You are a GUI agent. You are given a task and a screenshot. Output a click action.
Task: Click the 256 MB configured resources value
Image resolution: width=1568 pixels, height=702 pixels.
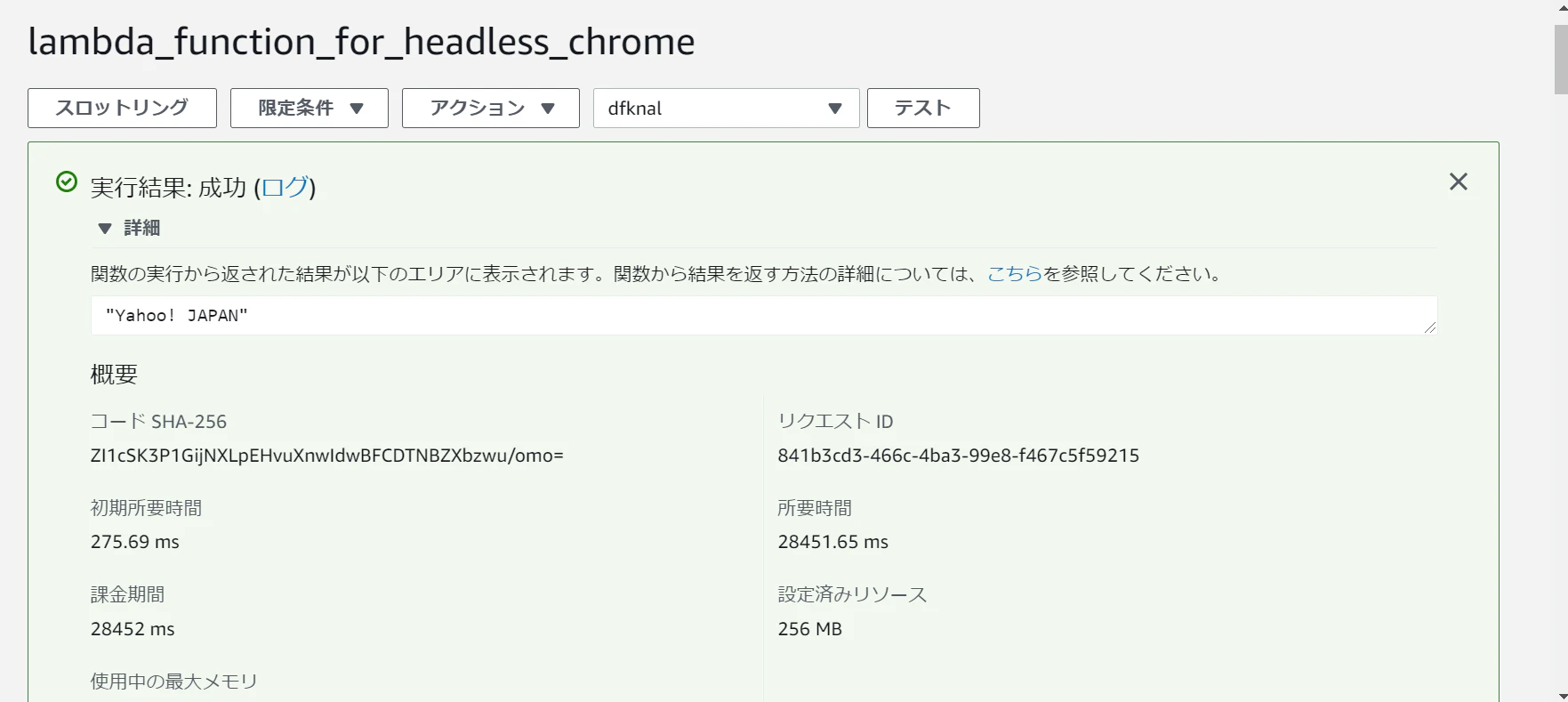pyautogui.click(x=810, y=629)
